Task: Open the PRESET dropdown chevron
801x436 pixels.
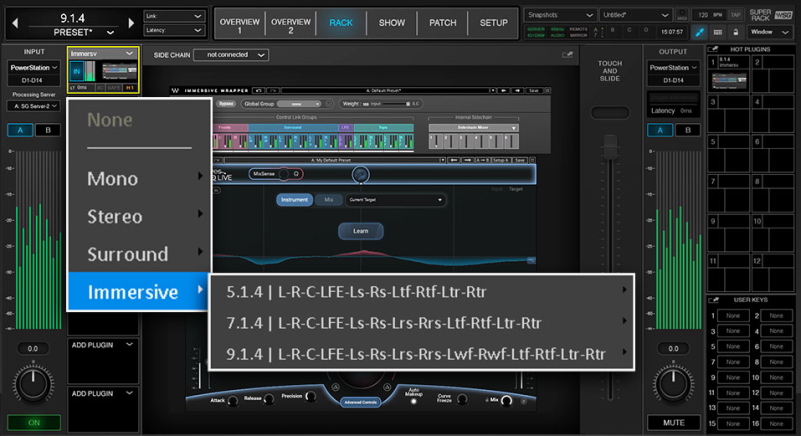Action: coord(110,33)
